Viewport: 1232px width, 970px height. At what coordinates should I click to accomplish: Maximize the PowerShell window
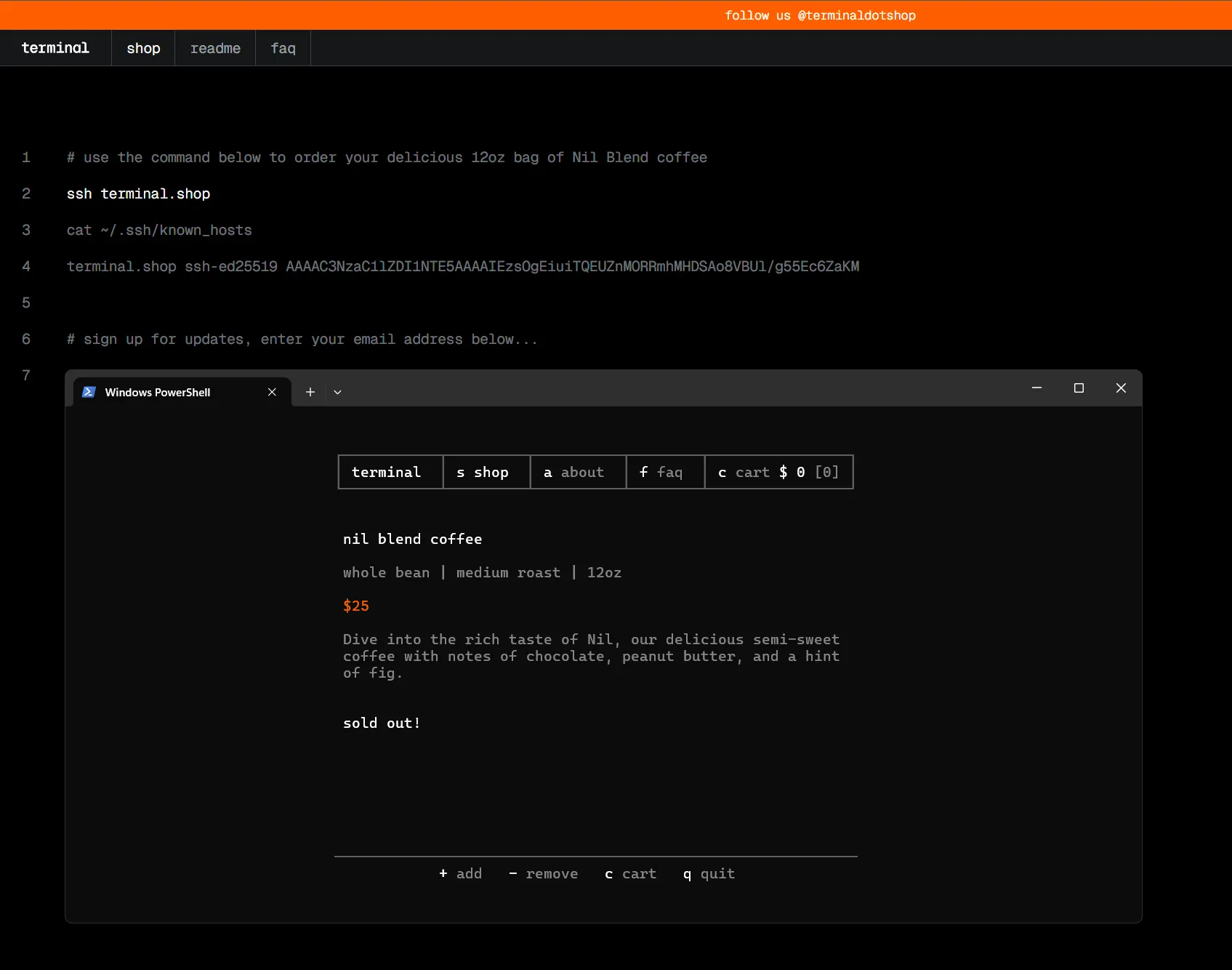pos(1079,388)
